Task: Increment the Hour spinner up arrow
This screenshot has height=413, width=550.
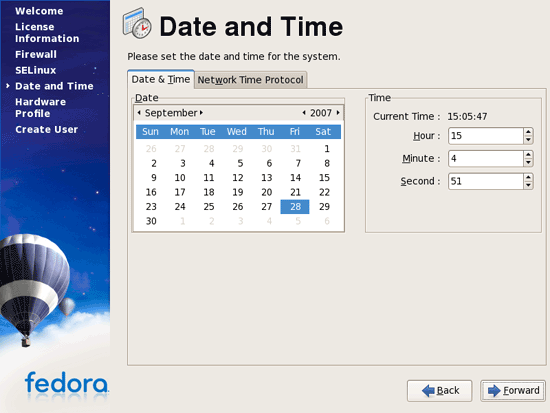Action: (x=528, y=132)
